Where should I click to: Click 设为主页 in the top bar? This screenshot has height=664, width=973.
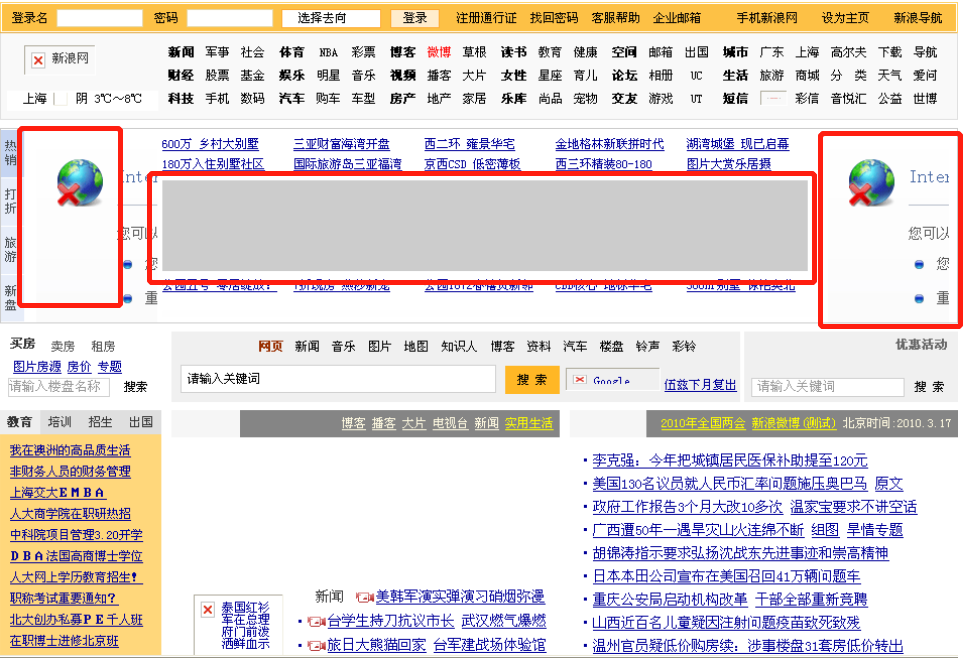[845, 19]
